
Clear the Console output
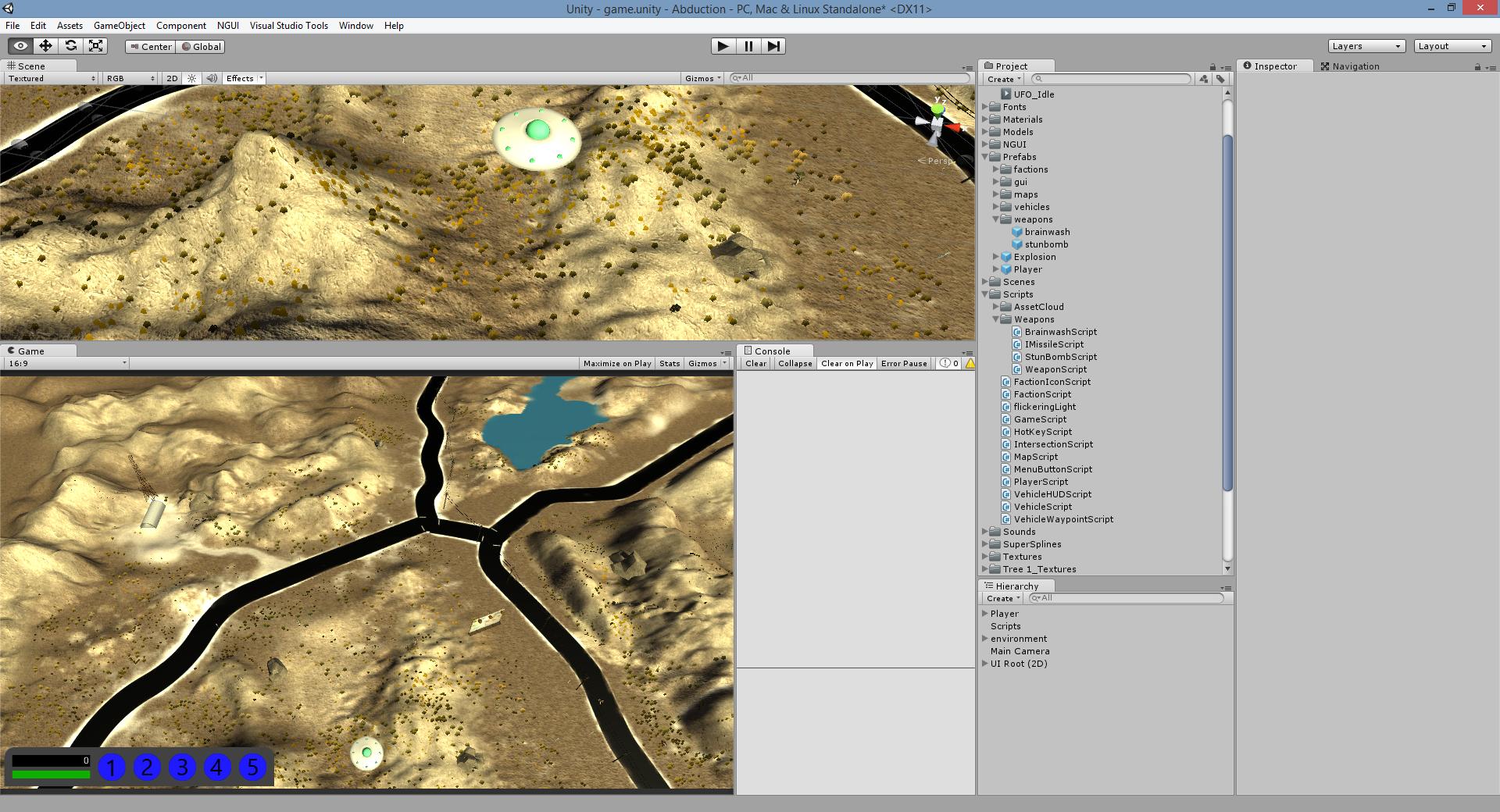point(755,363)
